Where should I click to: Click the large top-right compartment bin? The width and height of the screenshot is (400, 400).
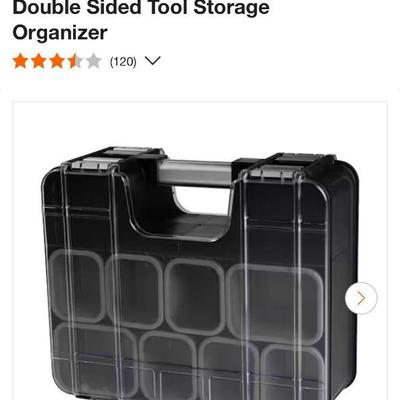[275, 304]
